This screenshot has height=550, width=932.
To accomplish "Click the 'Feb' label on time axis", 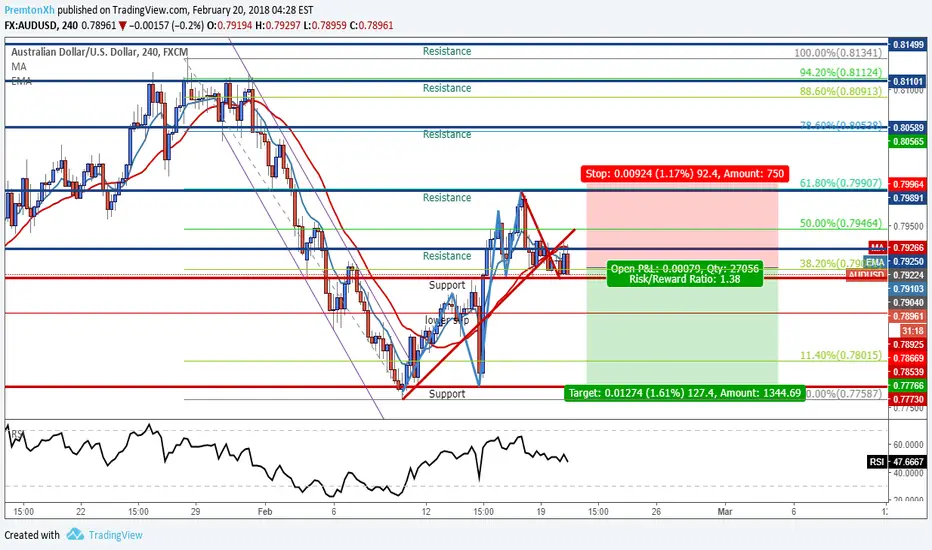I will [x=265, y=511].
